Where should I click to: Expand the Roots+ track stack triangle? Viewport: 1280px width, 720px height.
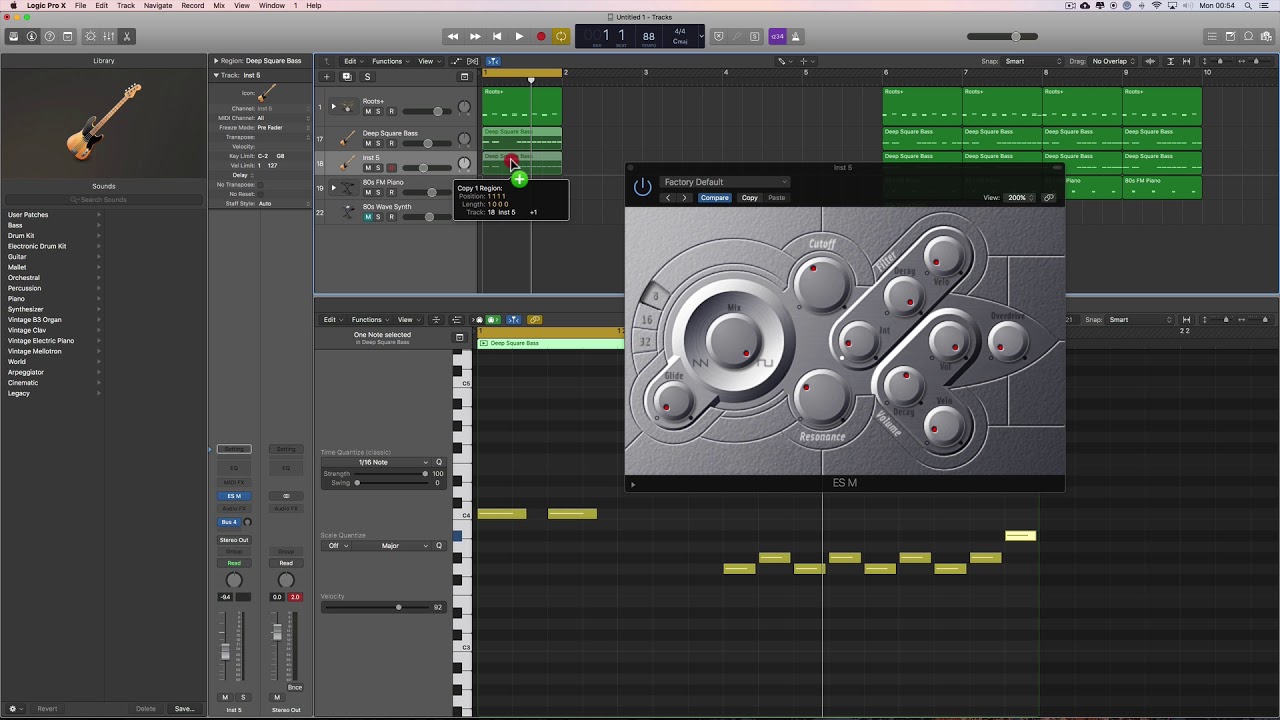[x=333, y=106]
